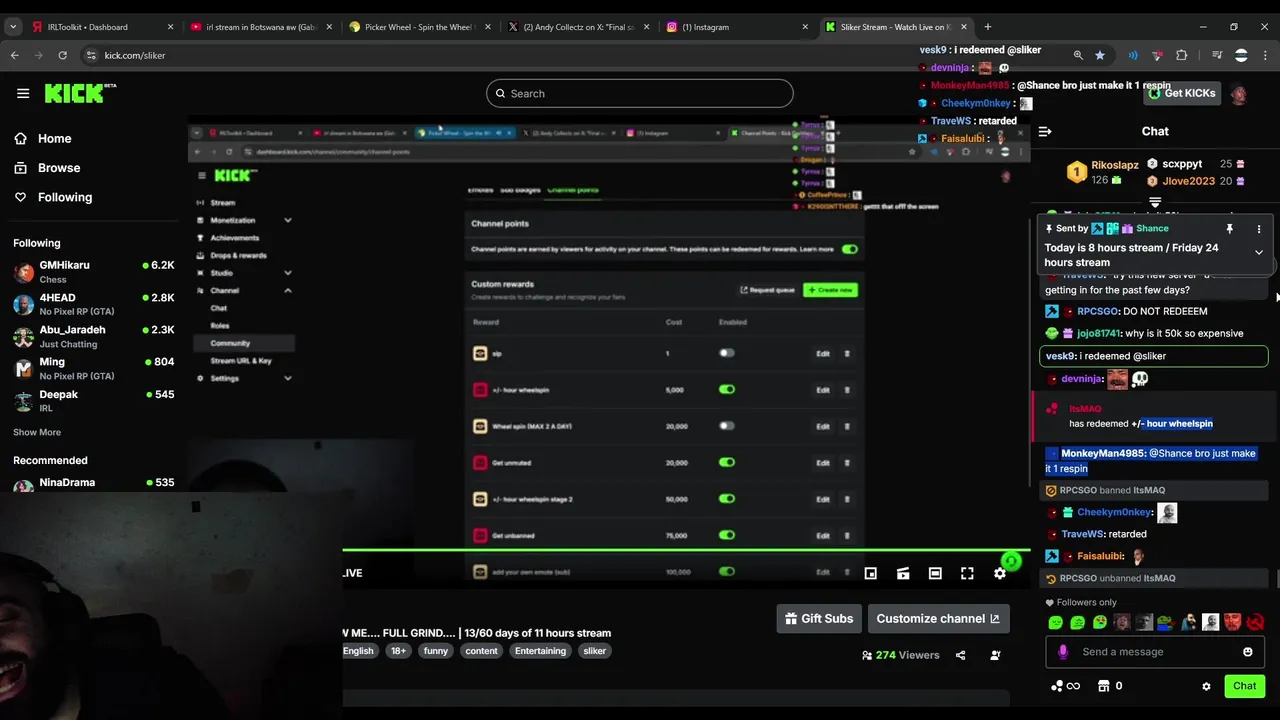Toggle the +/- hour wheelspin reward switch
Image resolution: width=1280 pixels, height=720 pixels.
pos(727,389)
